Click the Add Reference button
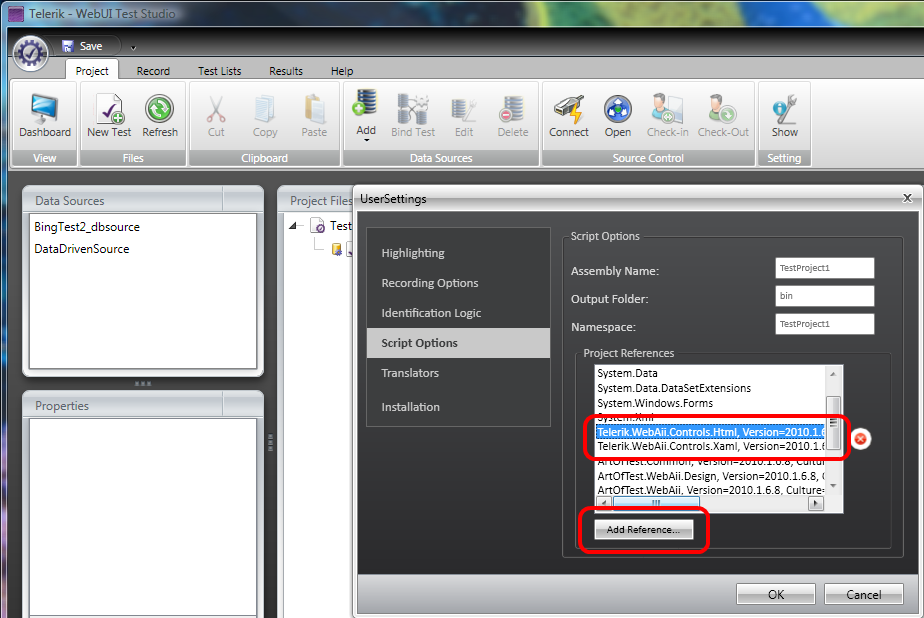Viewport: 924px width, 618px height. coord(644,530)
